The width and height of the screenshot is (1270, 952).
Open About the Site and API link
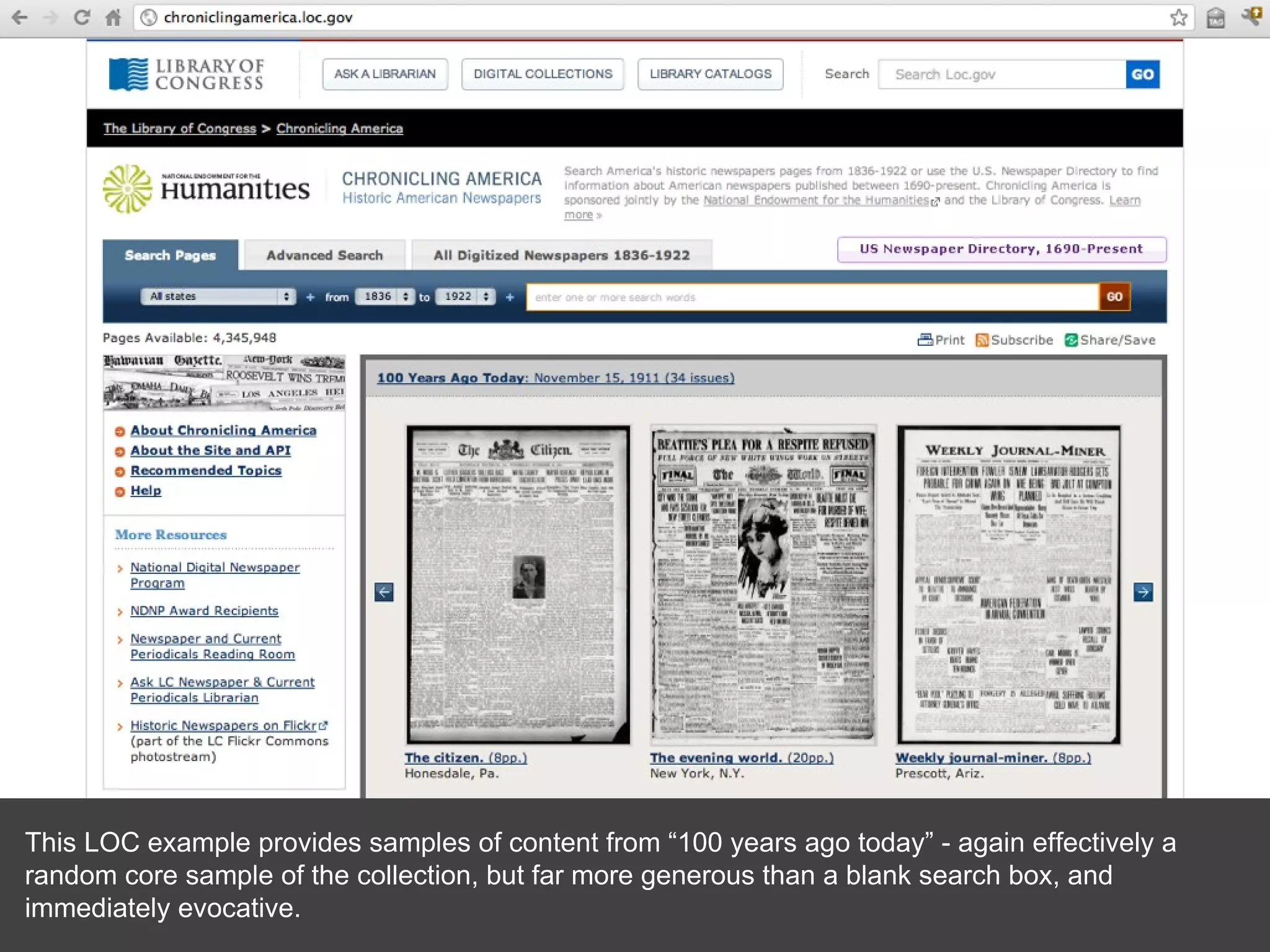[210, 450]
